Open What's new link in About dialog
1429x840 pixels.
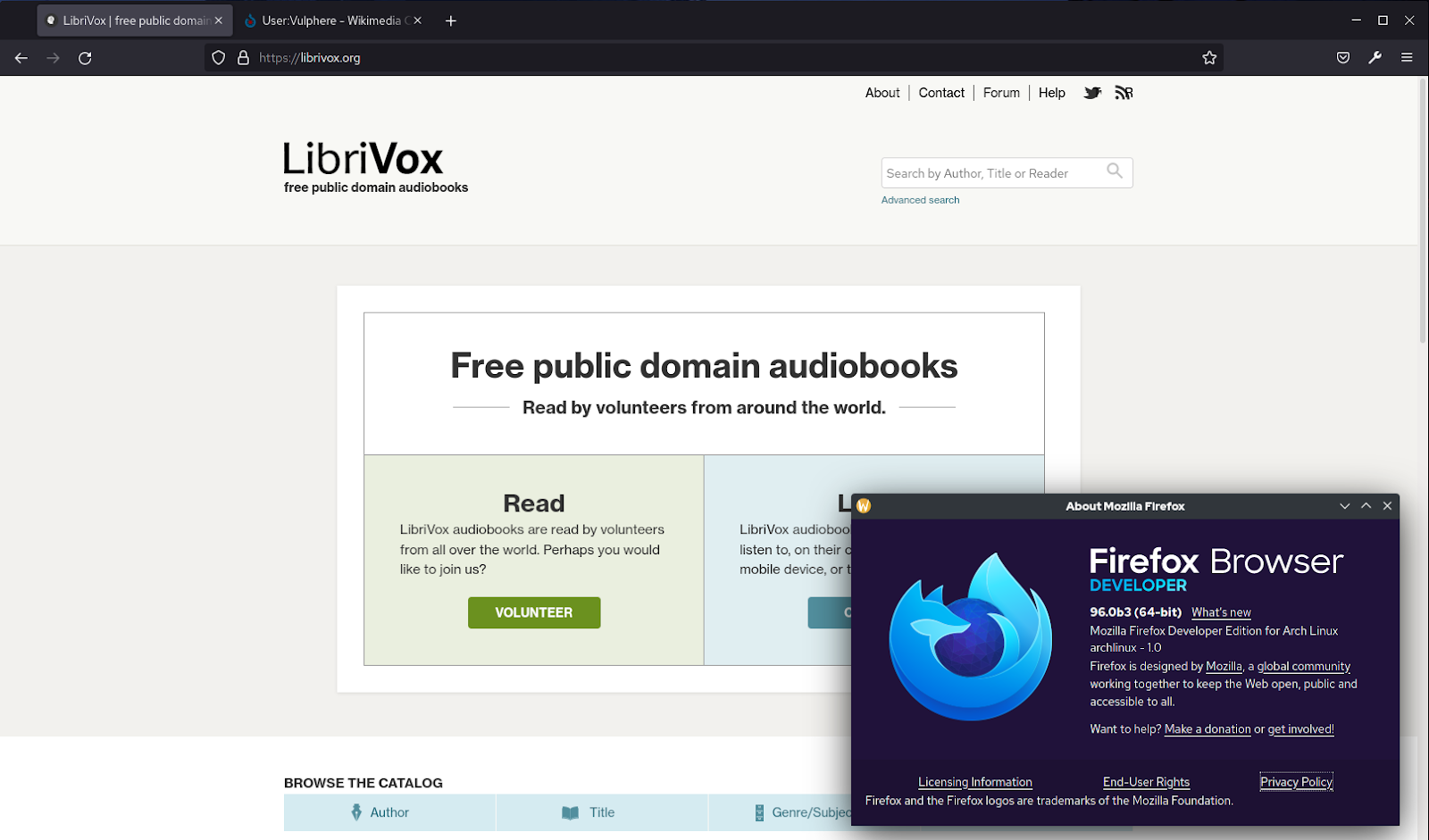(x=1221, y=612)
